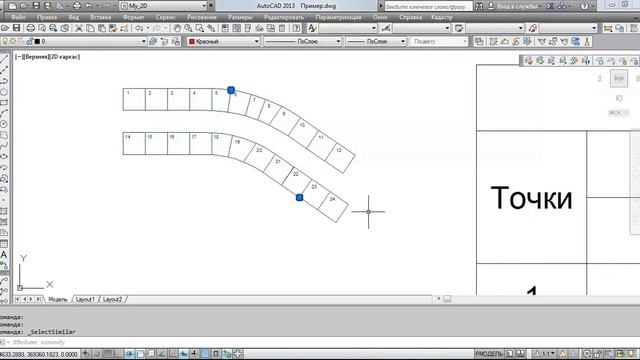Open the Редактировать menu
Viewport: 640px width, 360px height.
coord(284,17)
